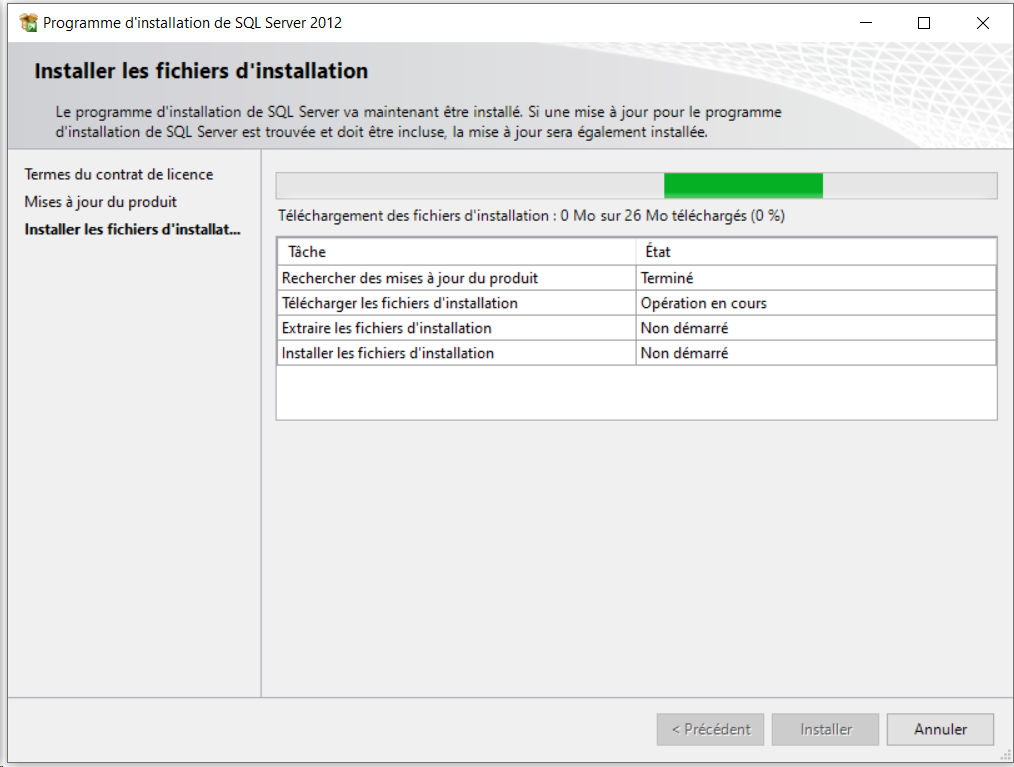Click the green download progress bar
The height and width of the screenshot is (767, 1014).
point(636,186)
